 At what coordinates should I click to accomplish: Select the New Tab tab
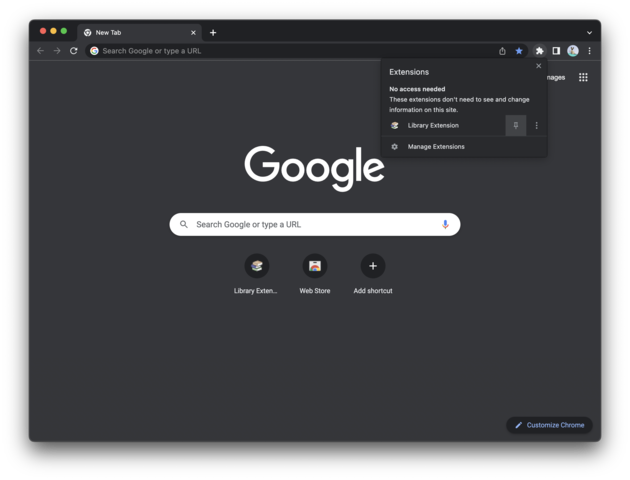(139, 33)
